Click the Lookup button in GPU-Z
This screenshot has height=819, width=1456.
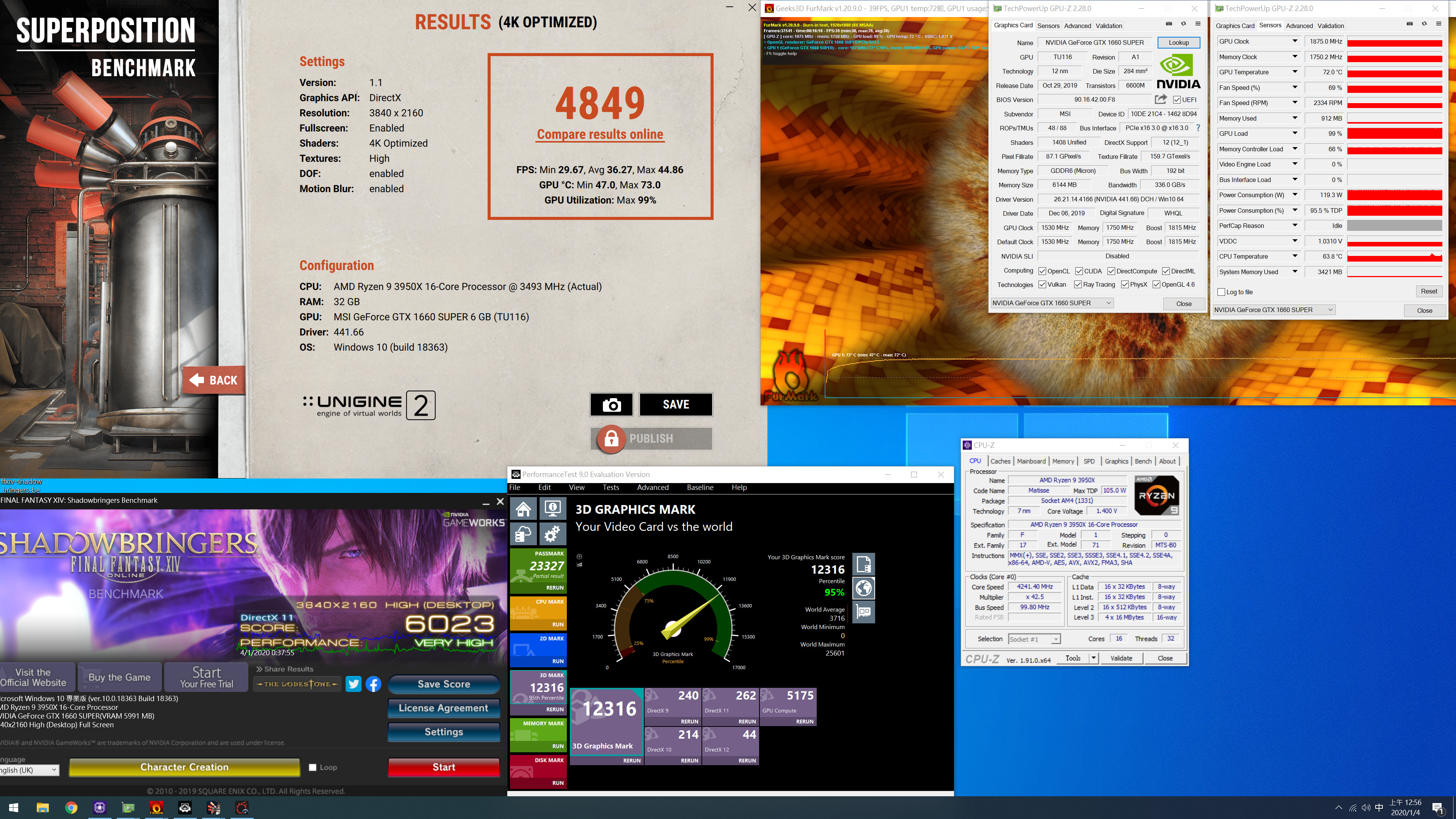[1178, 42]
